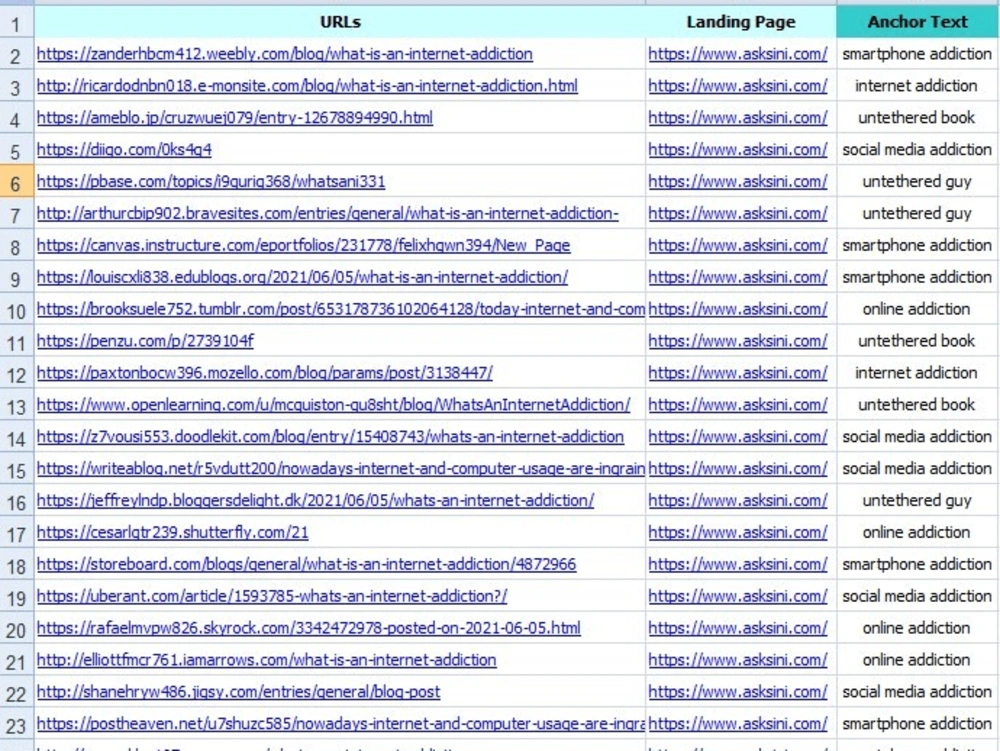This screenshot has width=1000, height=751.
Task: Open the shanehryw486.jigsy.com link
Action: point(239,692)
